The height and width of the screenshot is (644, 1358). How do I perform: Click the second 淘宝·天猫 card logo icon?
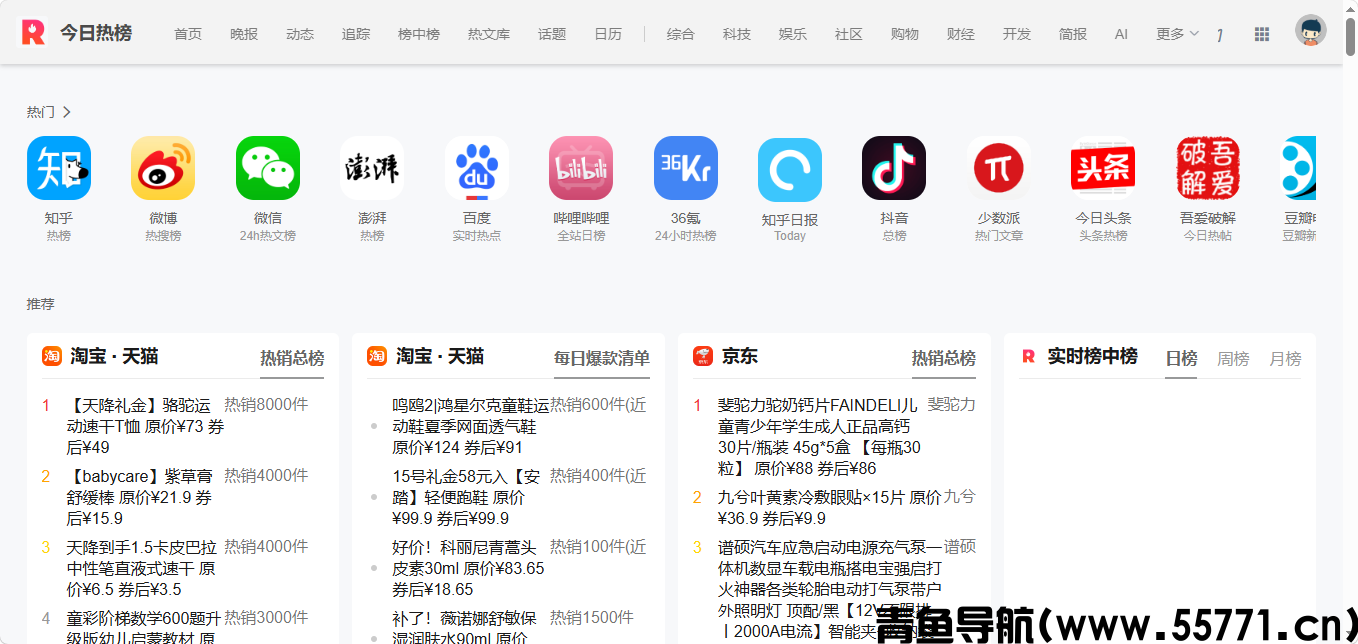click(377, 356)
